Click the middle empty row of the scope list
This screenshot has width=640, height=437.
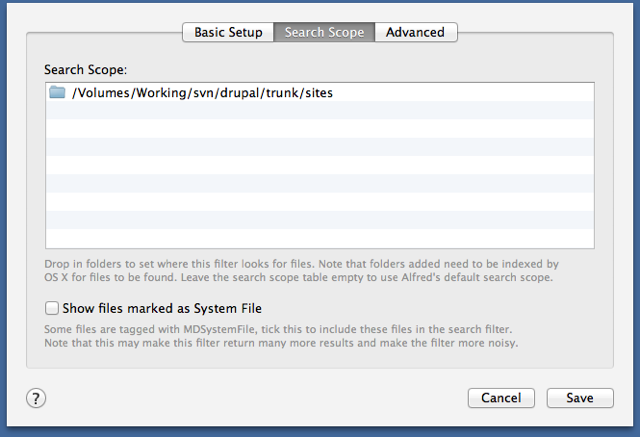[x=320, y=165]
